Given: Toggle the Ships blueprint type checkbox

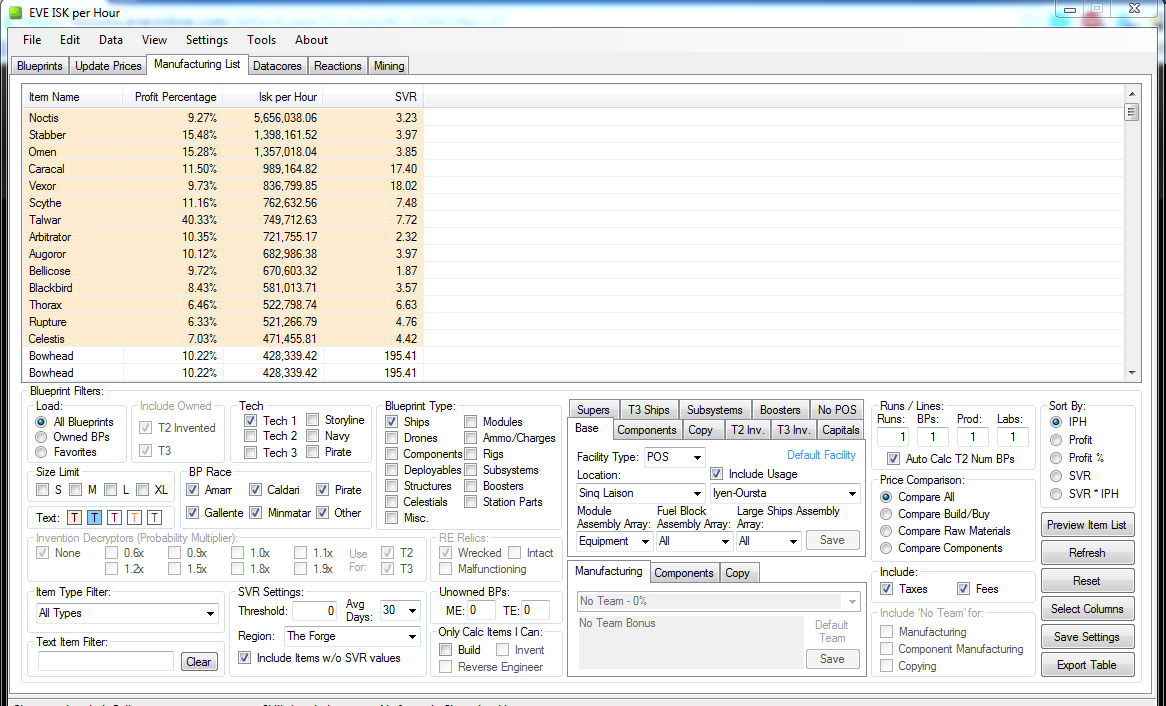Looking at the screenshot, I should (392, 422).
